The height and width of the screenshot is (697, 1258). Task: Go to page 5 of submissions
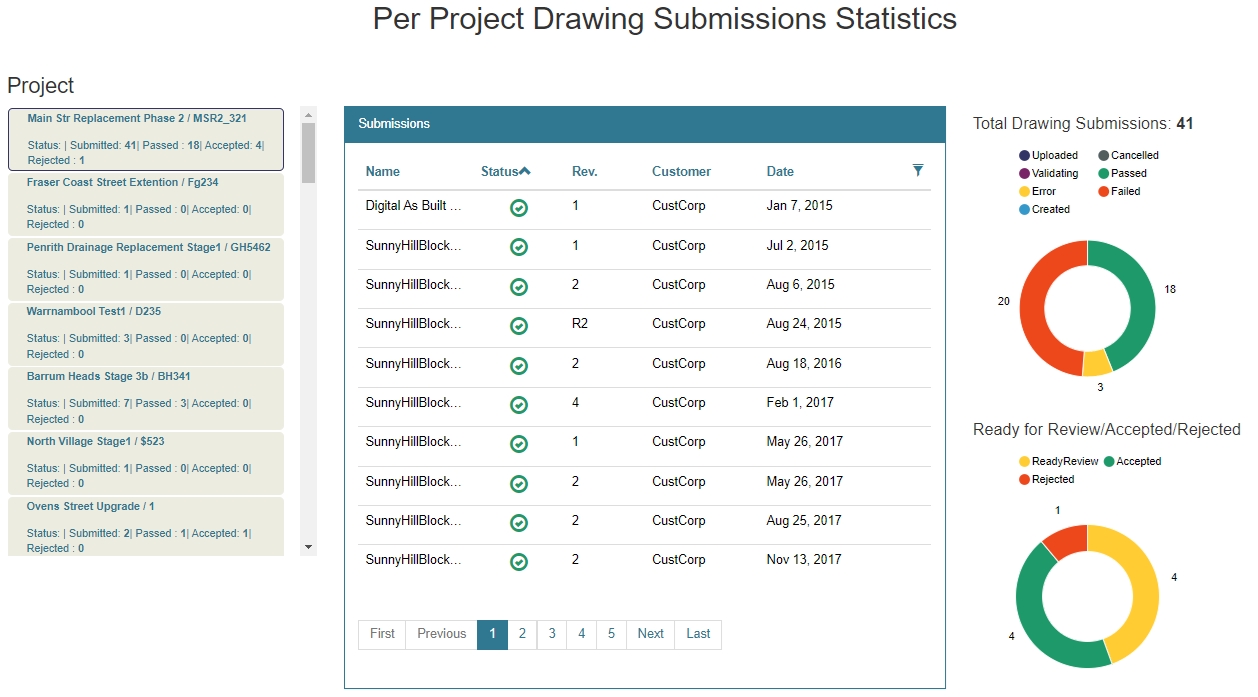[x=611, y=634]
